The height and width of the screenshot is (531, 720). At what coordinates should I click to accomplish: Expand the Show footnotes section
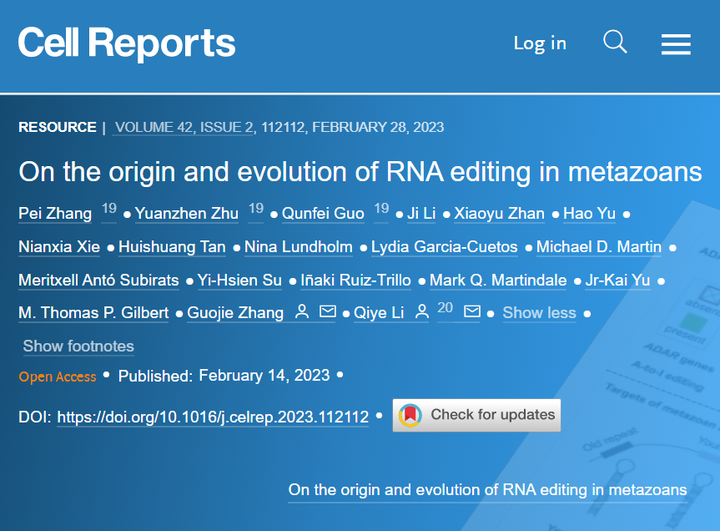(78, 346)
